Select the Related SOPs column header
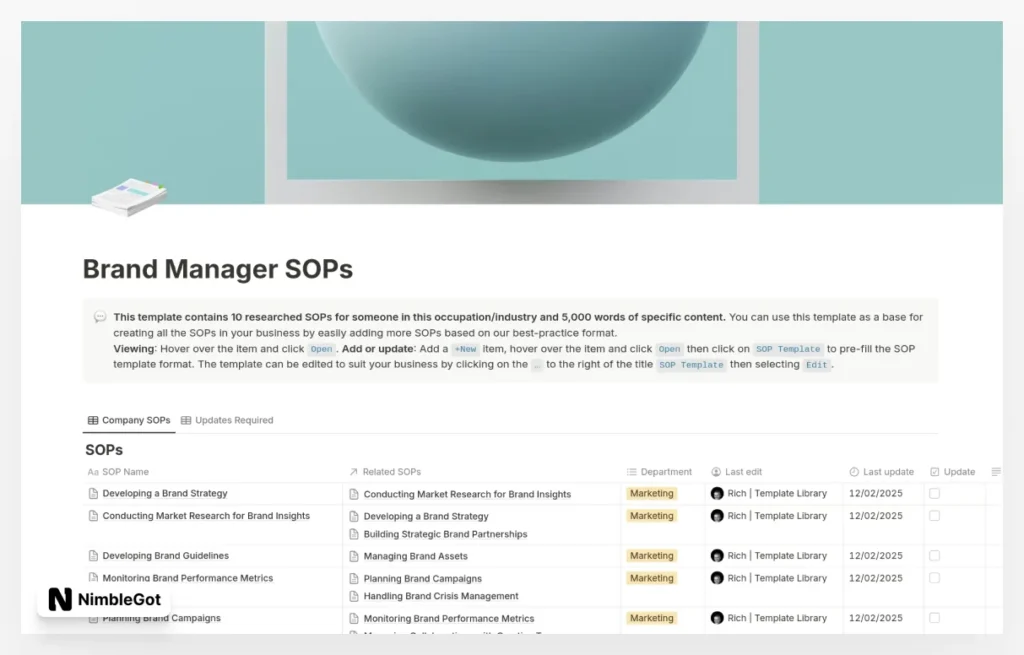 point(390,471)
